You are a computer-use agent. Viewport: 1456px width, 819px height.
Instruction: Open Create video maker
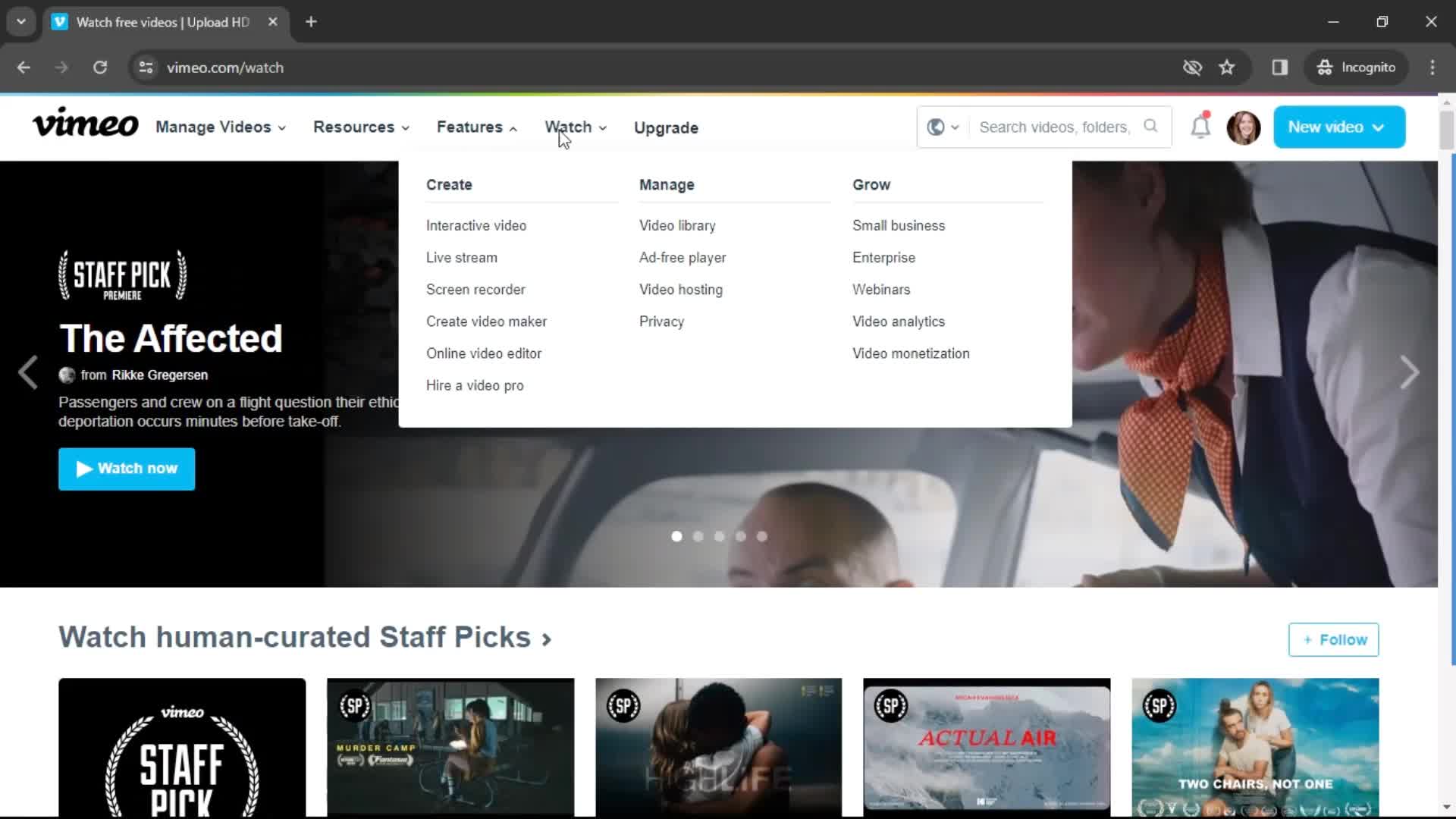[x=486, y=322]
